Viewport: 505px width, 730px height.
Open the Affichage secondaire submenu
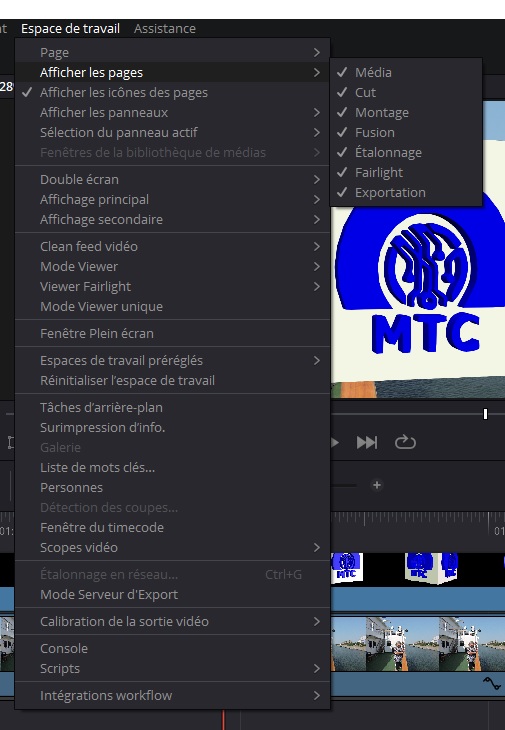coord(172,220)
